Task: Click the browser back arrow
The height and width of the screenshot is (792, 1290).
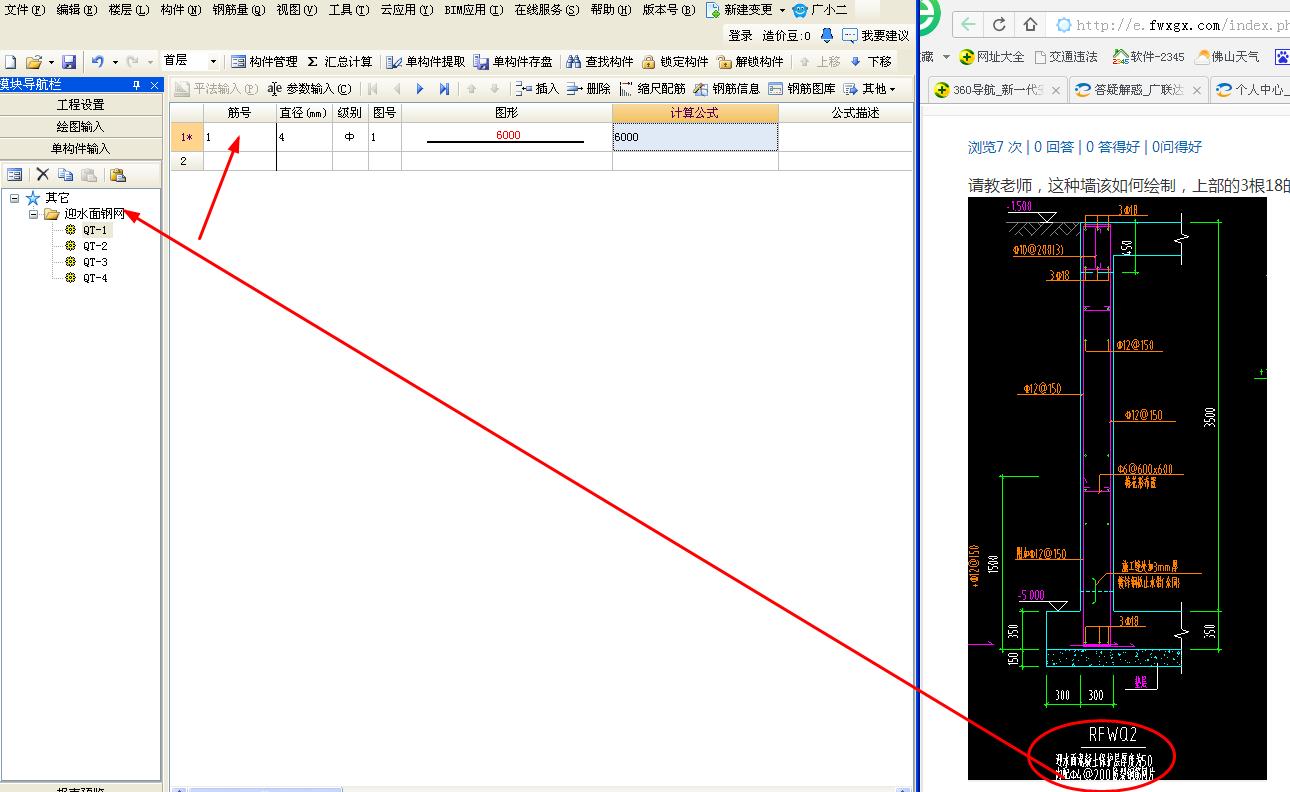Action: [968, 24]
